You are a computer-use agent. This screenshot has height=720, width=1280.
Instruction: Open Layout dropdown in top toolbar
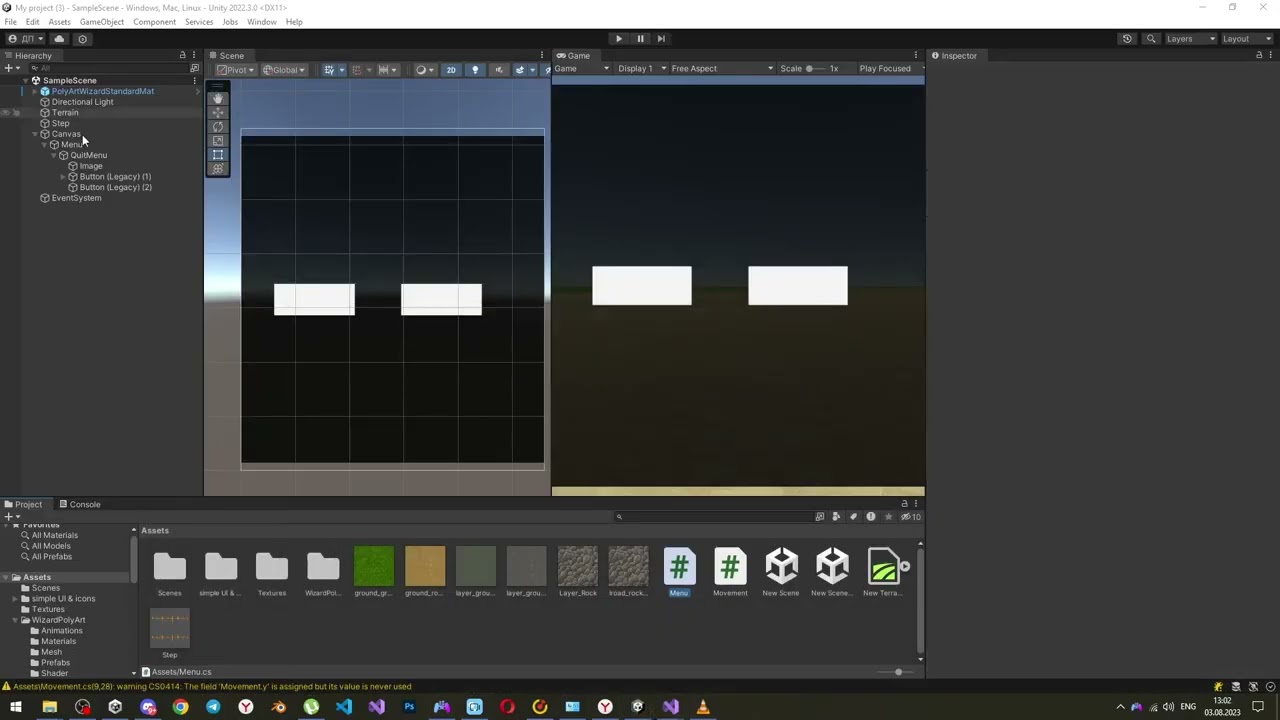point(1246,39)
